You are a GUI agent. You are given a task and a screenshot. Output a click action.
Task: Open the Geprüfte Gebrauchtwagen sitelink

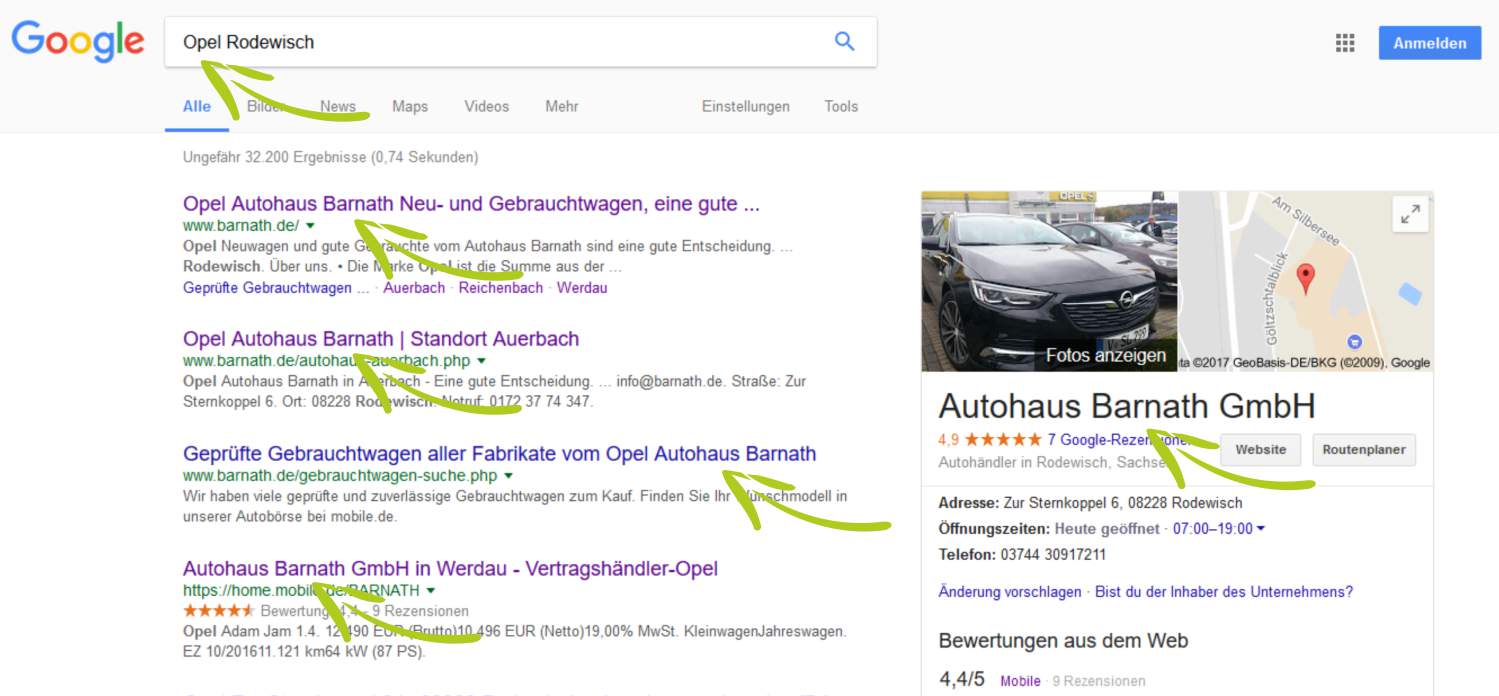pos(275,287)
